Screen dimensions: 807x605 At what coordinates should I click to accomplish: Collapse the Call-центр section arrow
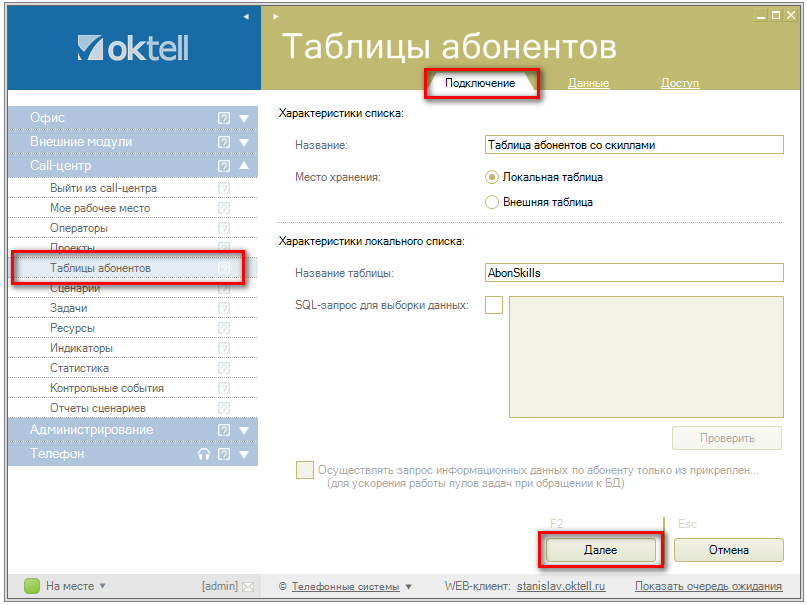pos(244,166)
